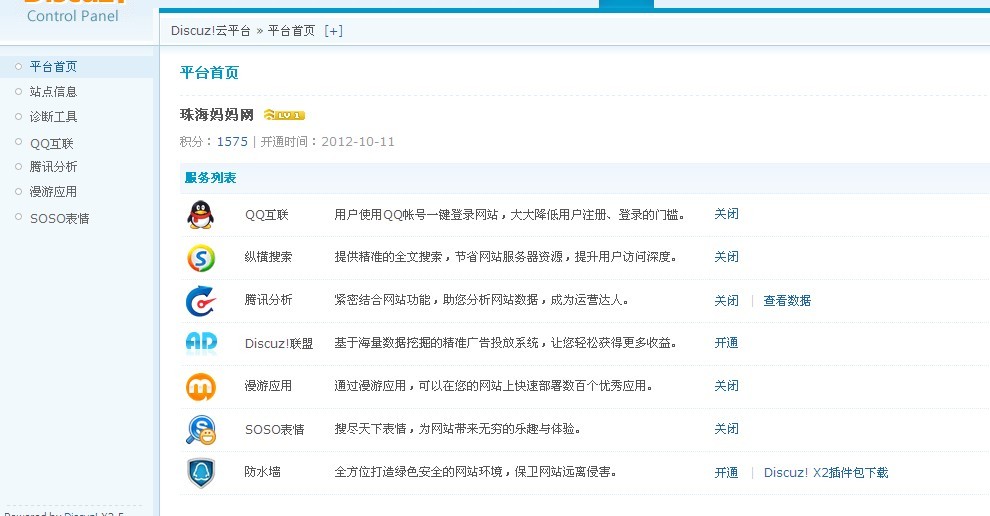Click the Control Panel logo text

coord(73,16)
